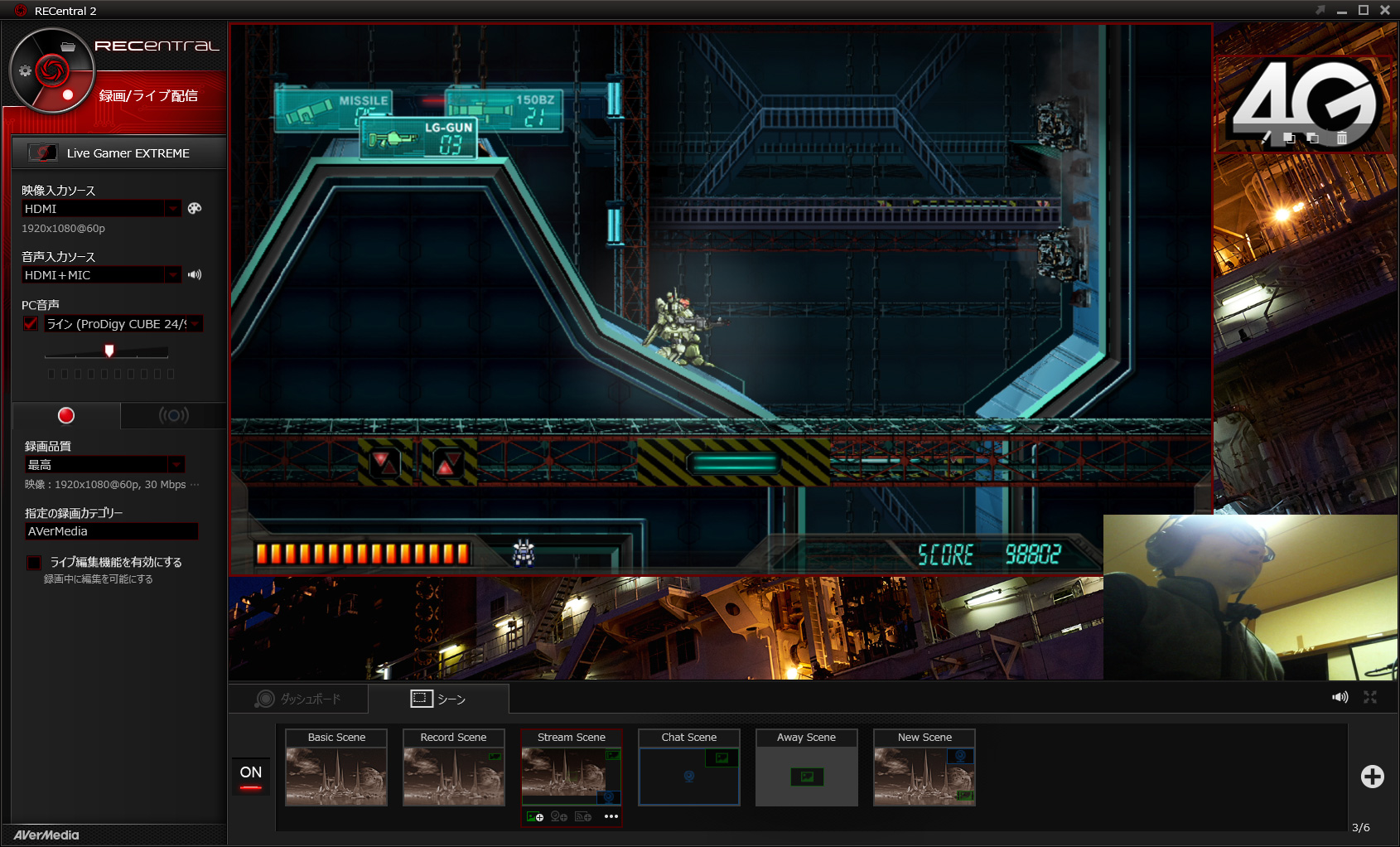Add web source to Stream Scene
This screenshot has width=1400, height=847.
click(583, 816)
